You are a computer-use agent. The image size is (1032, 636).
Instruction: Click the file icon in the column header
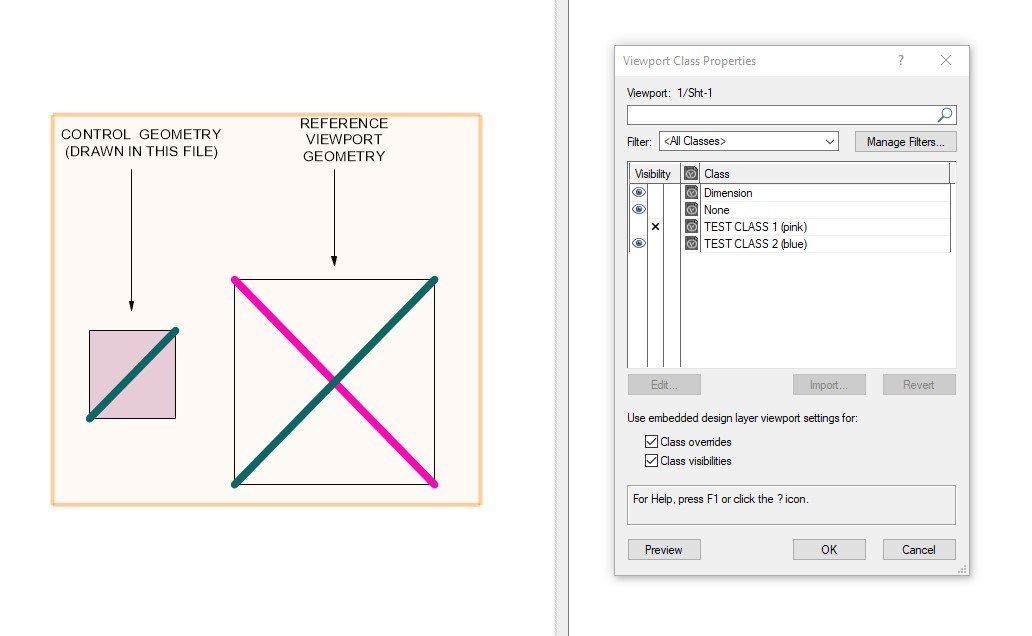pyautogui.click(x=690, y=174)
